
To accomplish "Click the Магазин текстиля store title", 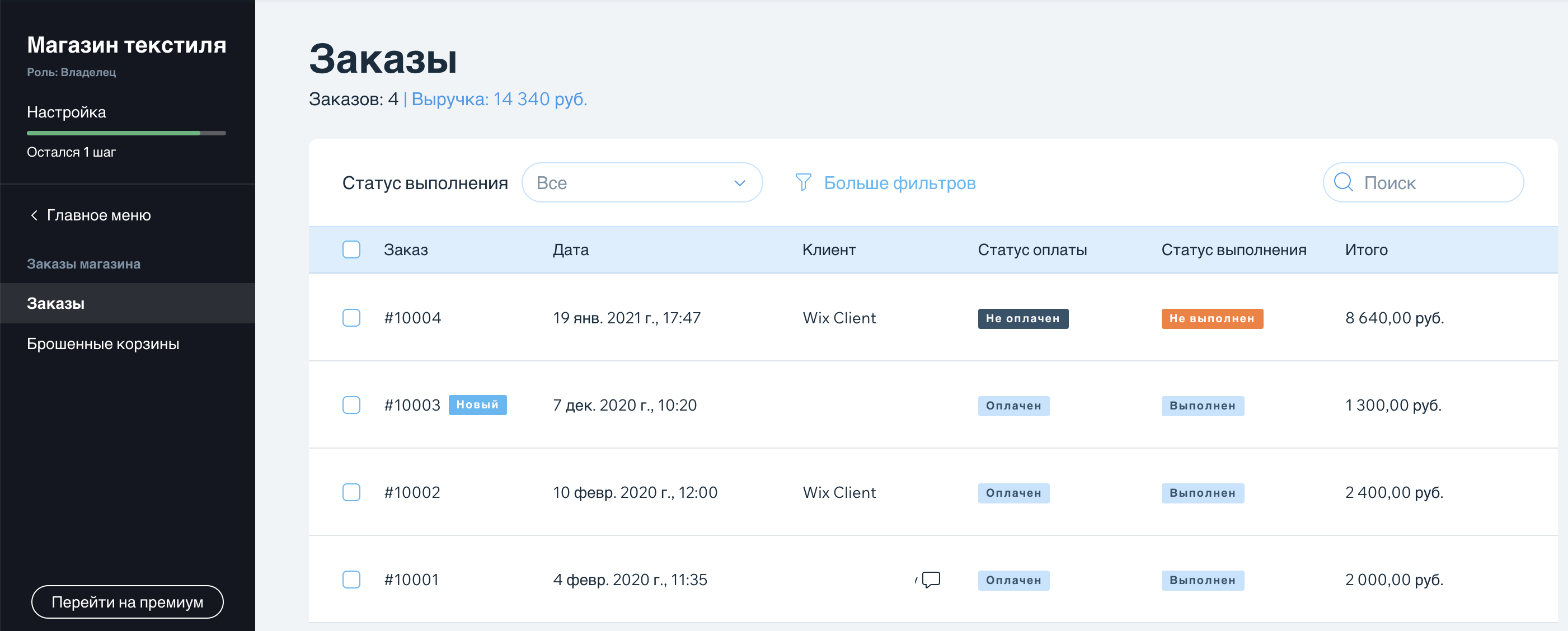I will (x=126, y=45).
